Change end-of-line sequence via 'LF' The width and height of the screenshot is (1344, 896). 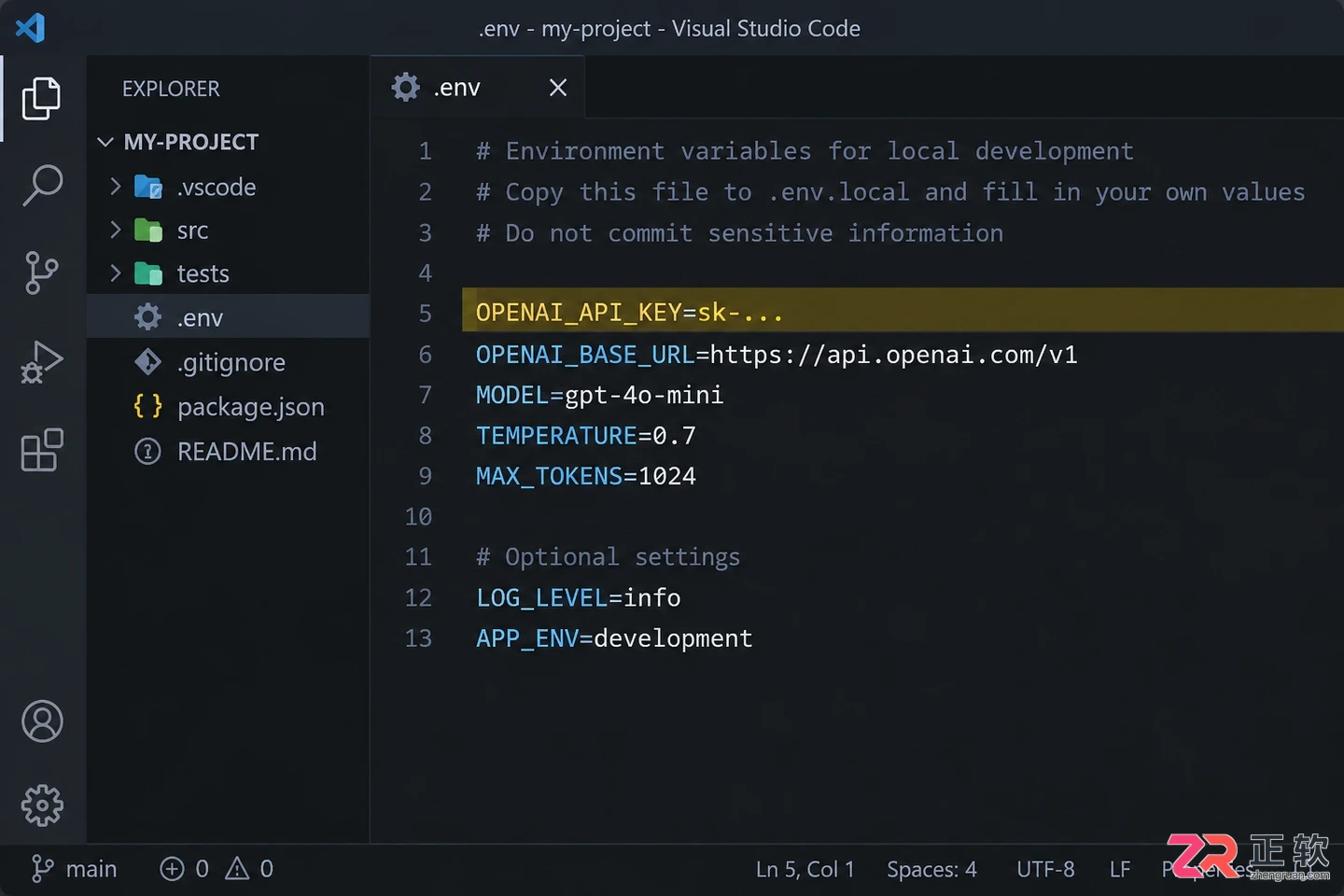(x=1120, y=869)
